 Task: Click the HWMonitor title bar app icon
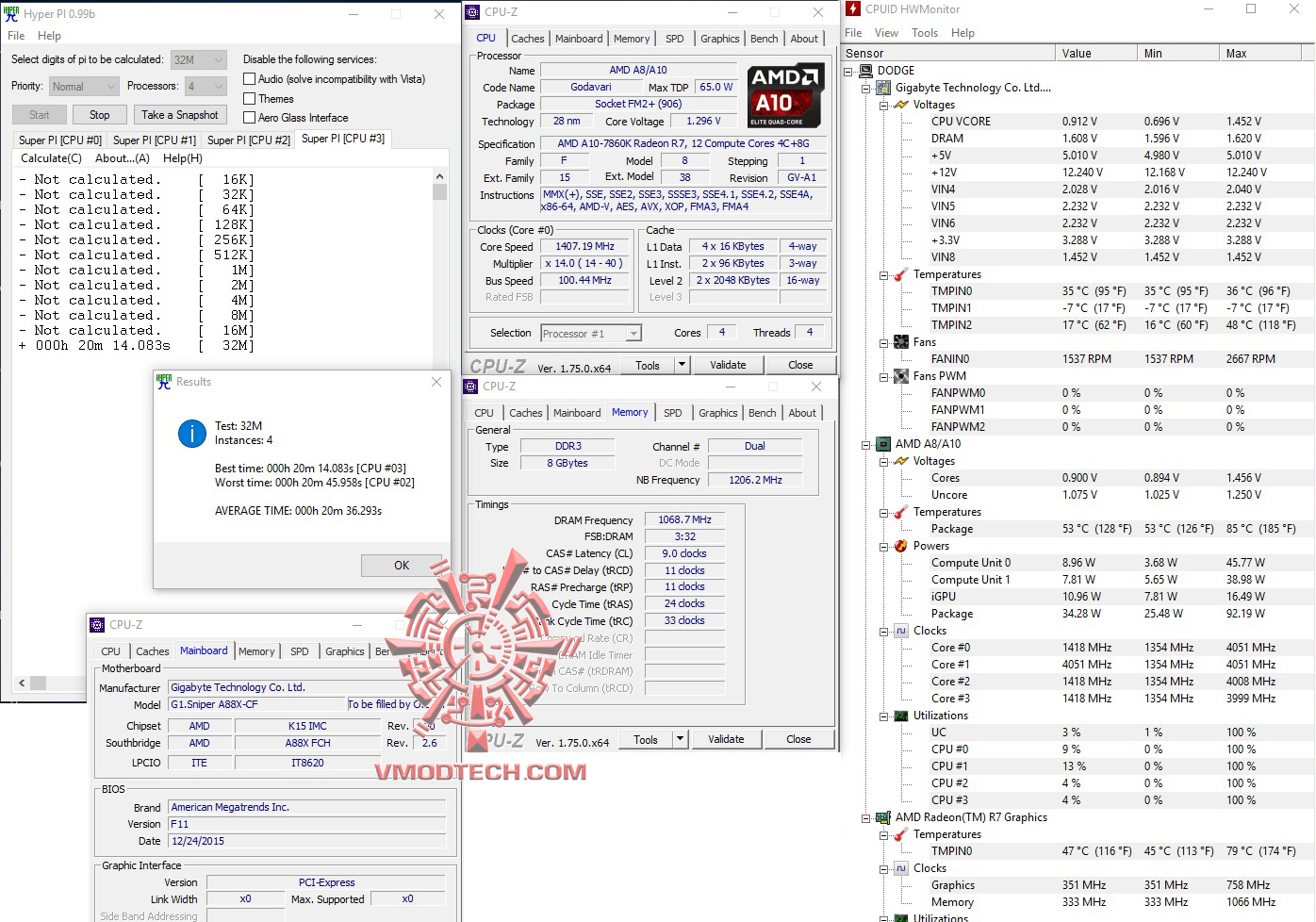pos(853,9)
